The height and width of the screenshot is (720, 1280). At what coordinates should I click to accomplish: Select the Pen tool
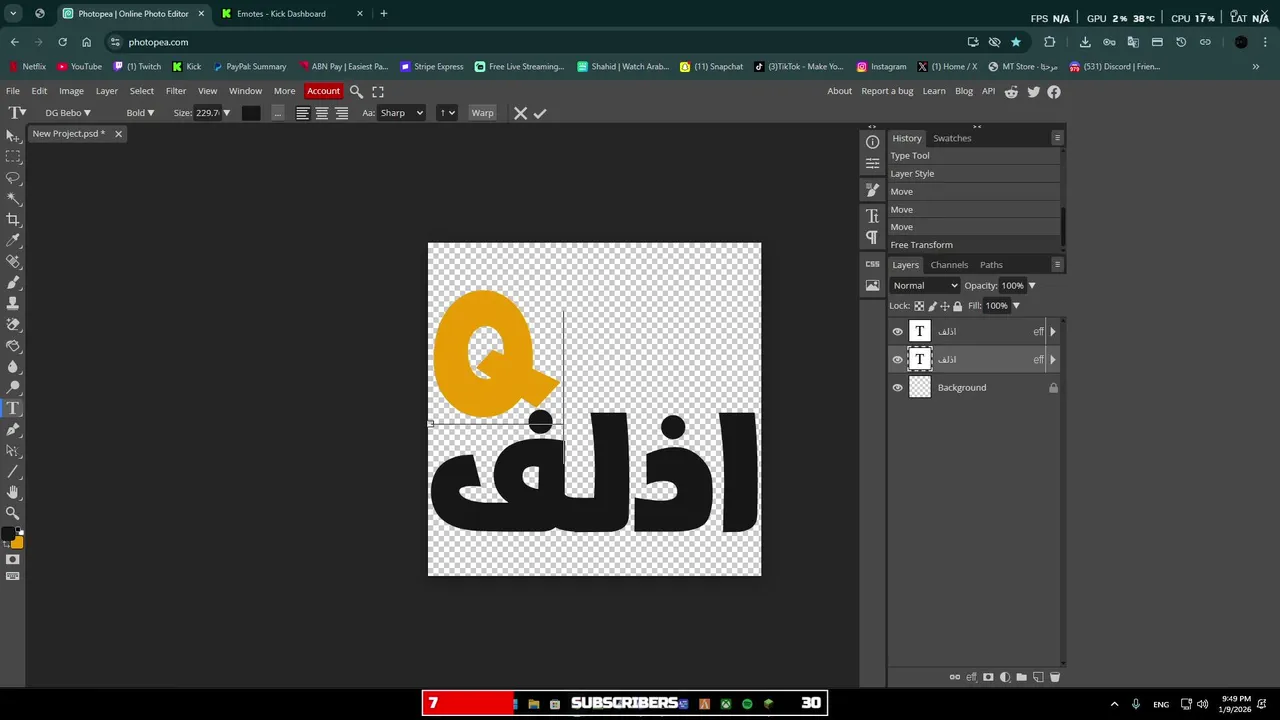(x=13, y=429)
